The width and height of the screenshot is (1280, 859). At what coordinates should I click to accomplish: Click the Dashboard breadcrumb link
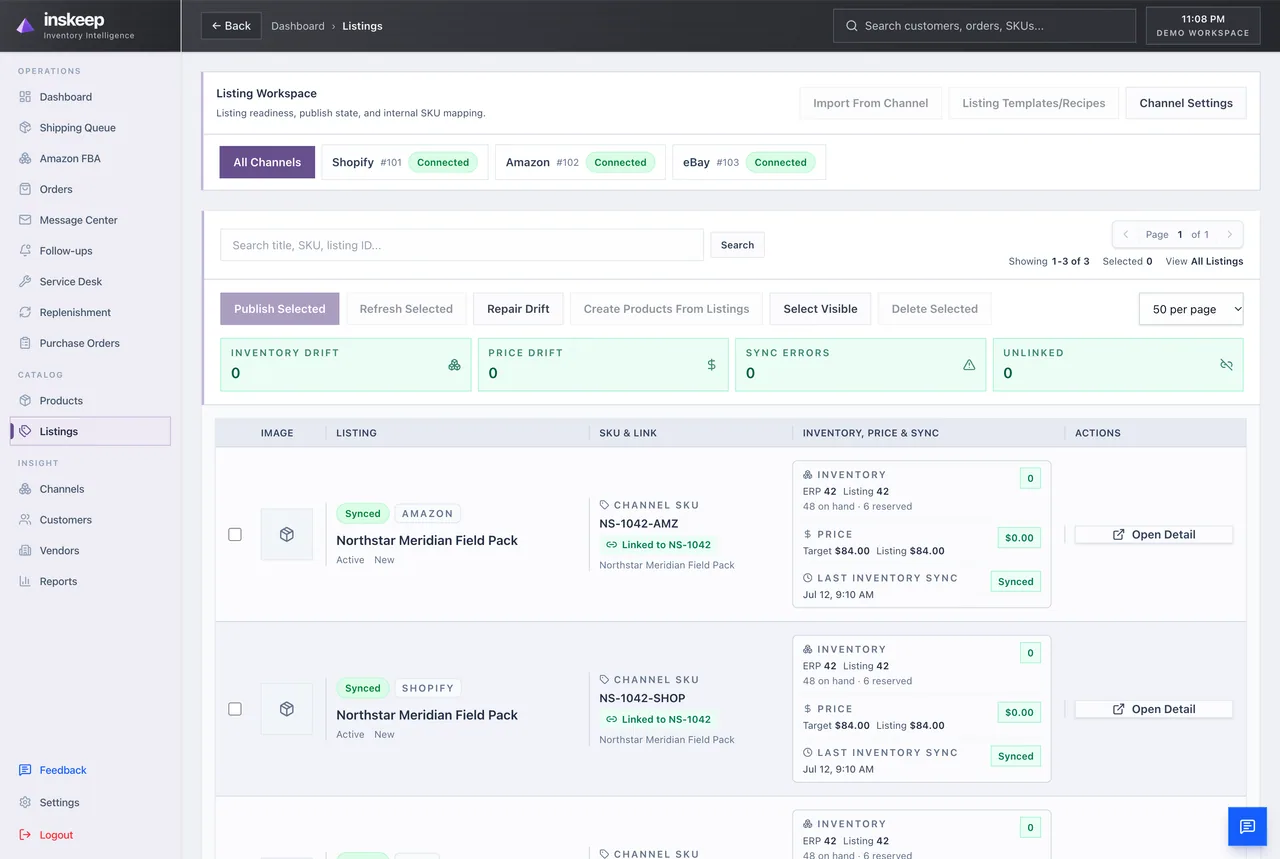click(298, 26)
